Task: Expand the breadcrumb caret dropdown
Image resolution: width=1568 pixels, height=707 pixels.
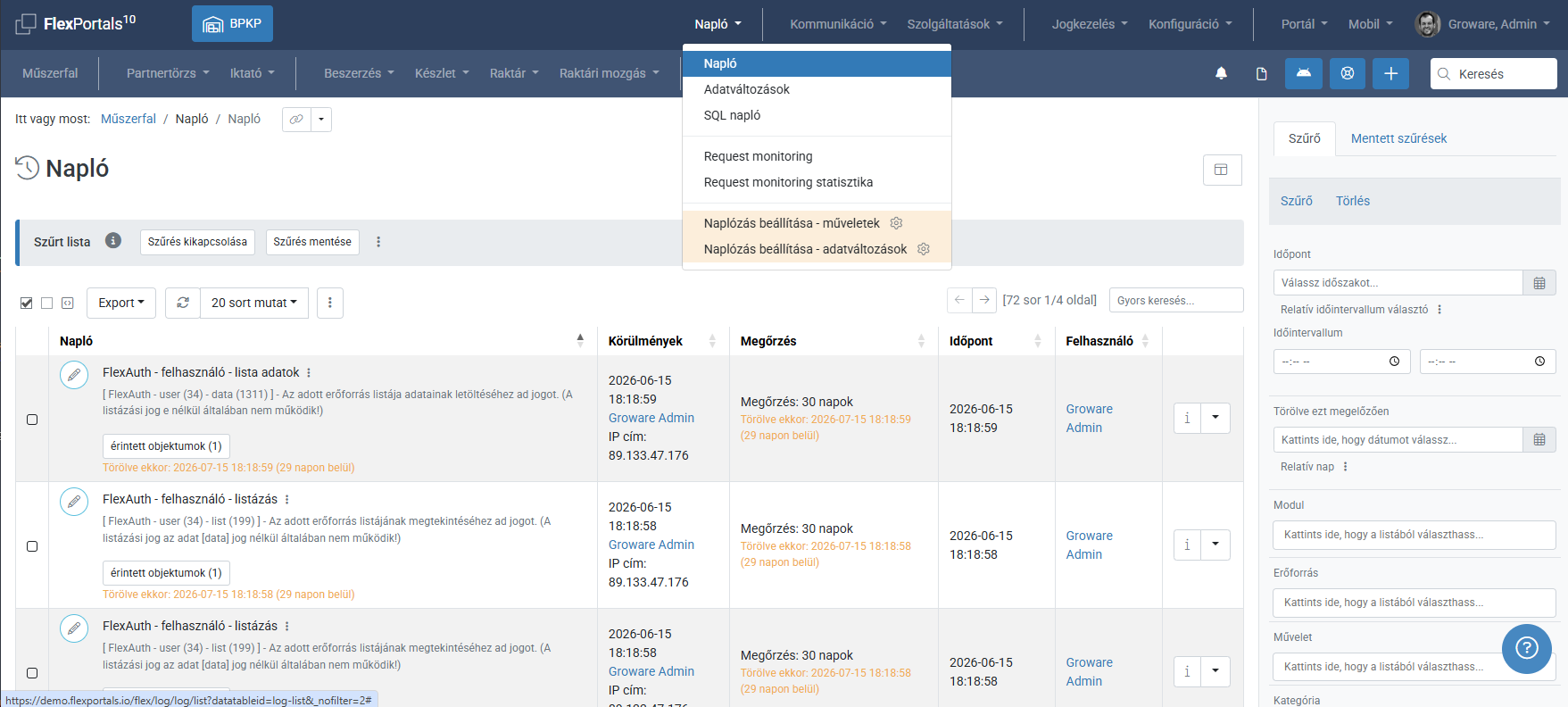Action: tap(321, 119)
